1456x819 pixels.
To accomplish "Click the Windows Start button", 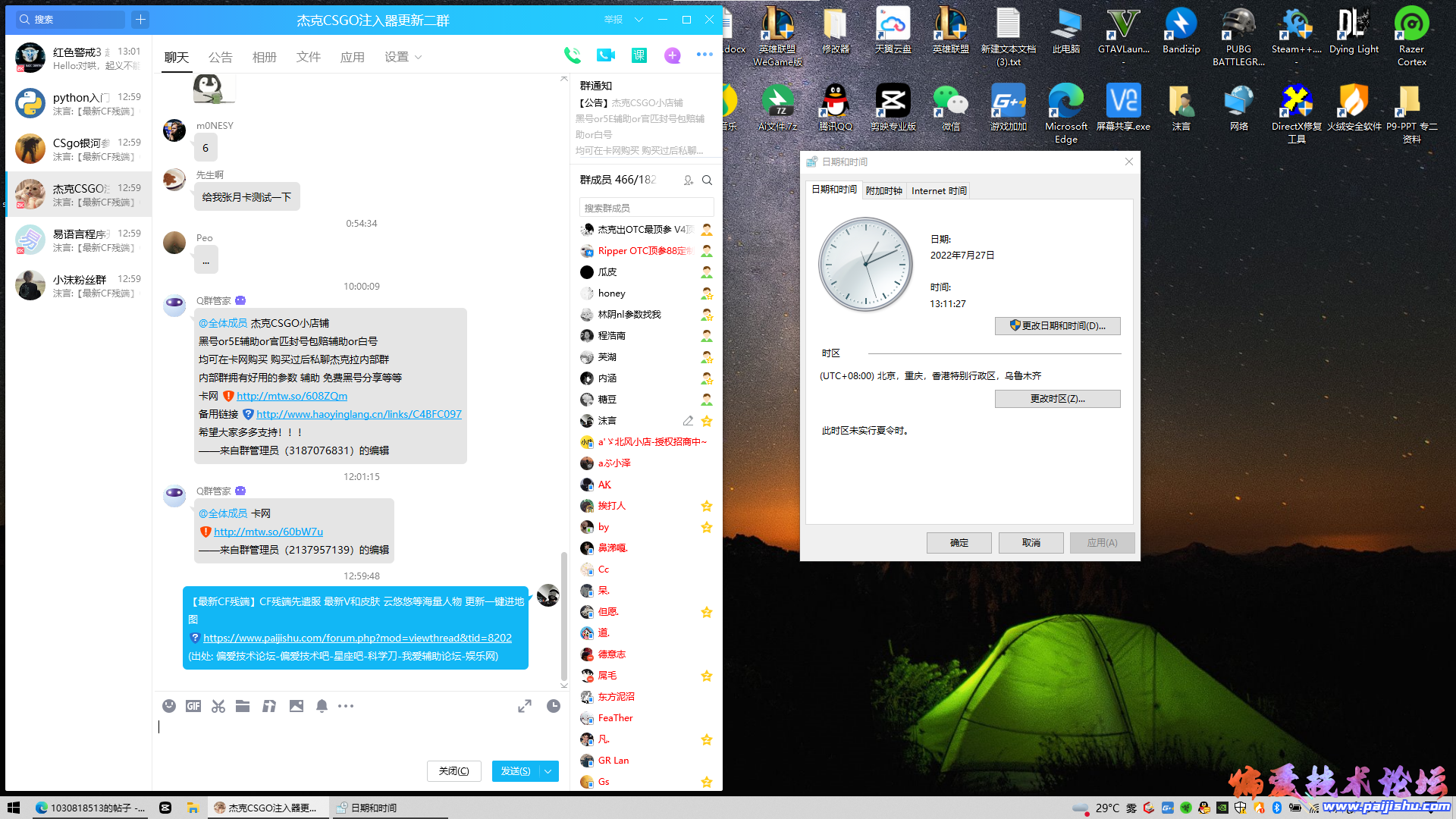I will point(14,808).
